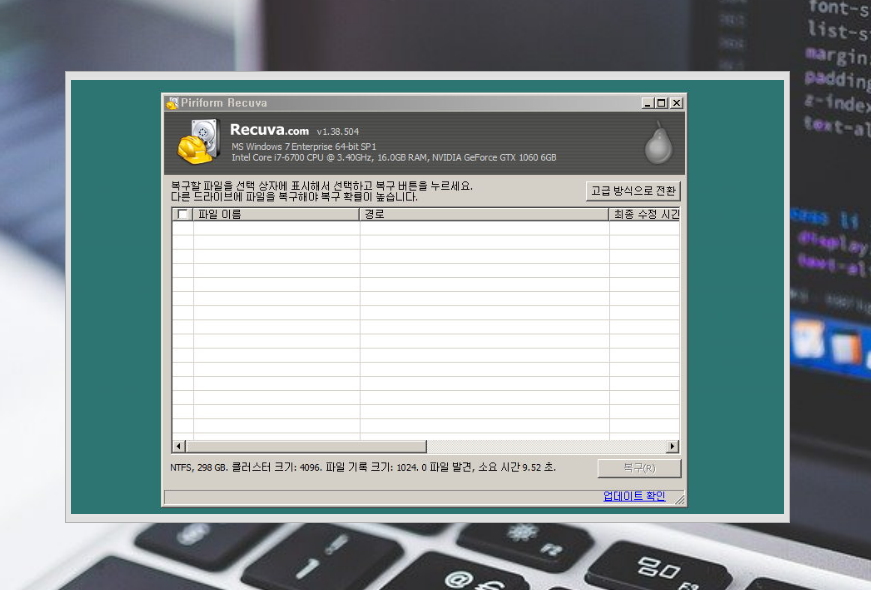Click the MS Windows 7 Enterprise text
871x590 pixels.
304,147
